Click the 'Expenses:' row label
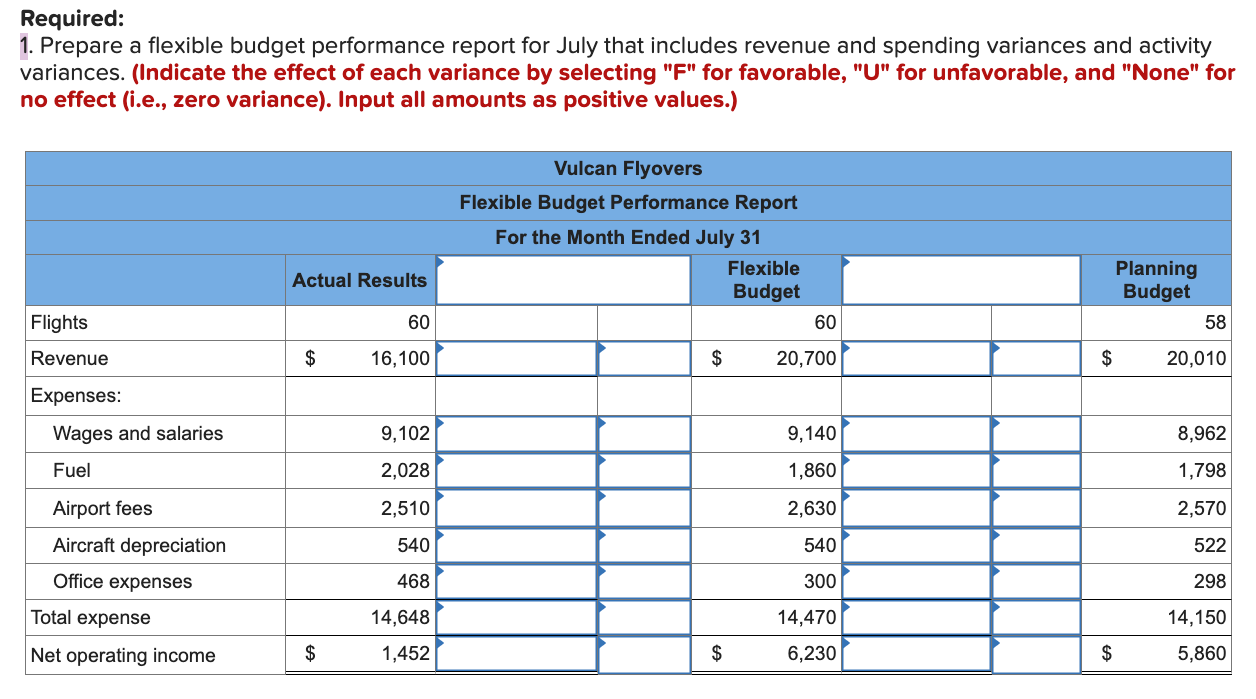 point(76,395)
